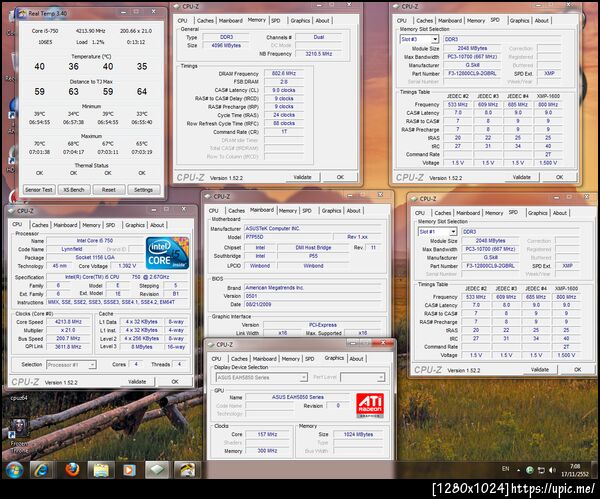Click Validate in the Slot #3 SPD window

tap(522, 177)
